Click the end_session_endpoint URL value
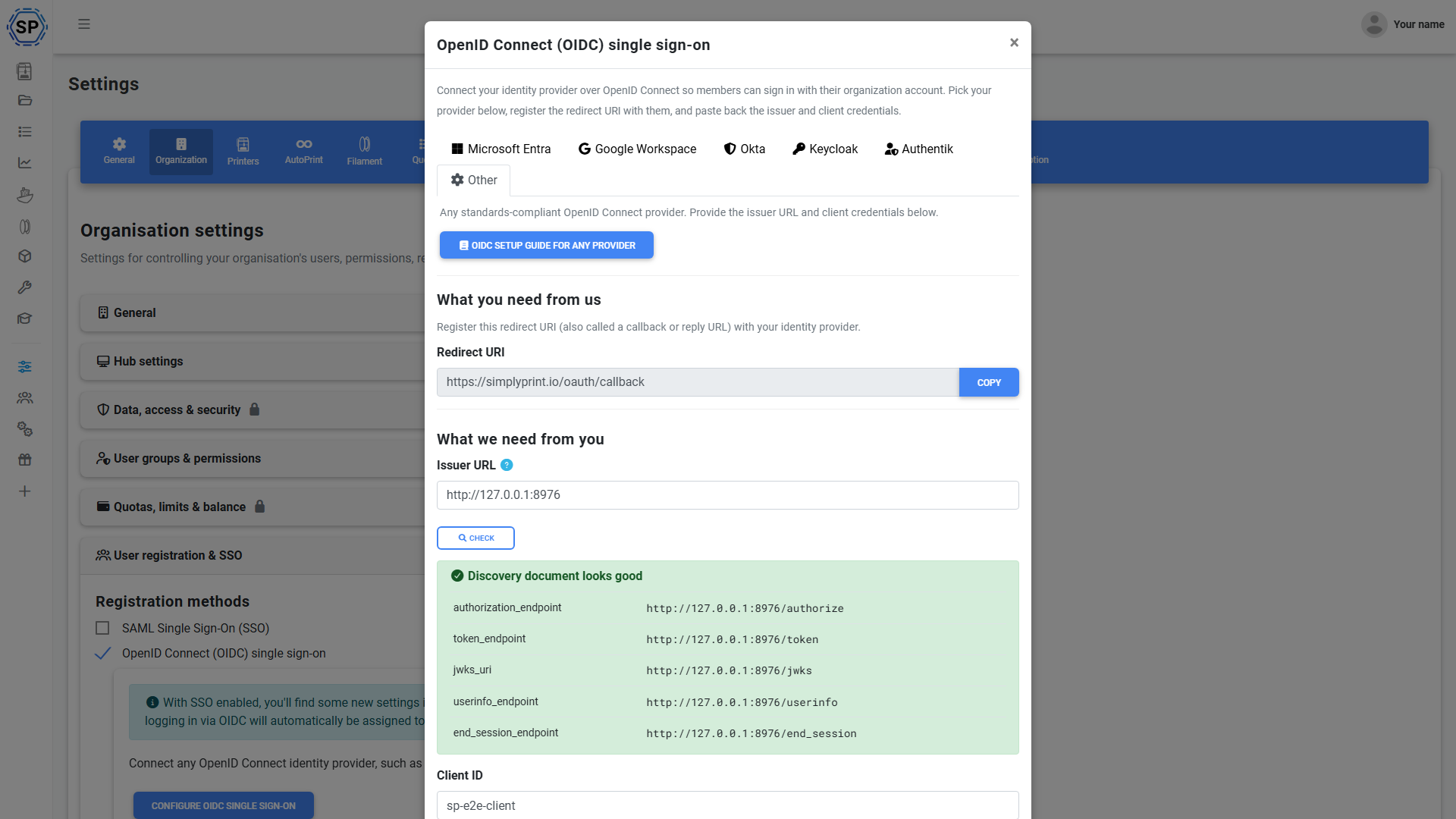The height and width of the screenshot is (819, 1456). tap(751, 733)
